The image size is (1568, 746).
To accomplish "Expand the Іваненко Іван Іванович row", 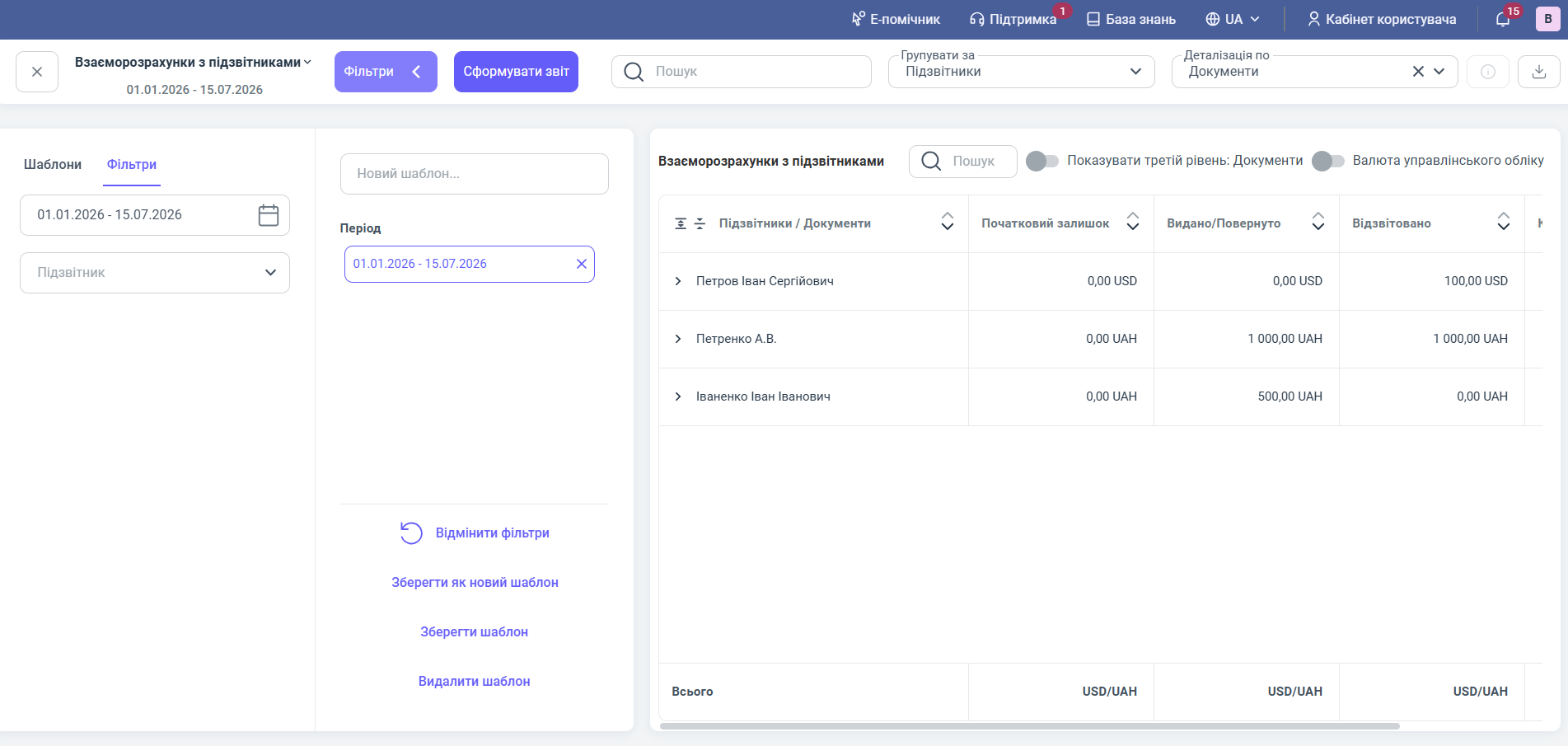I will pos(678,396).
